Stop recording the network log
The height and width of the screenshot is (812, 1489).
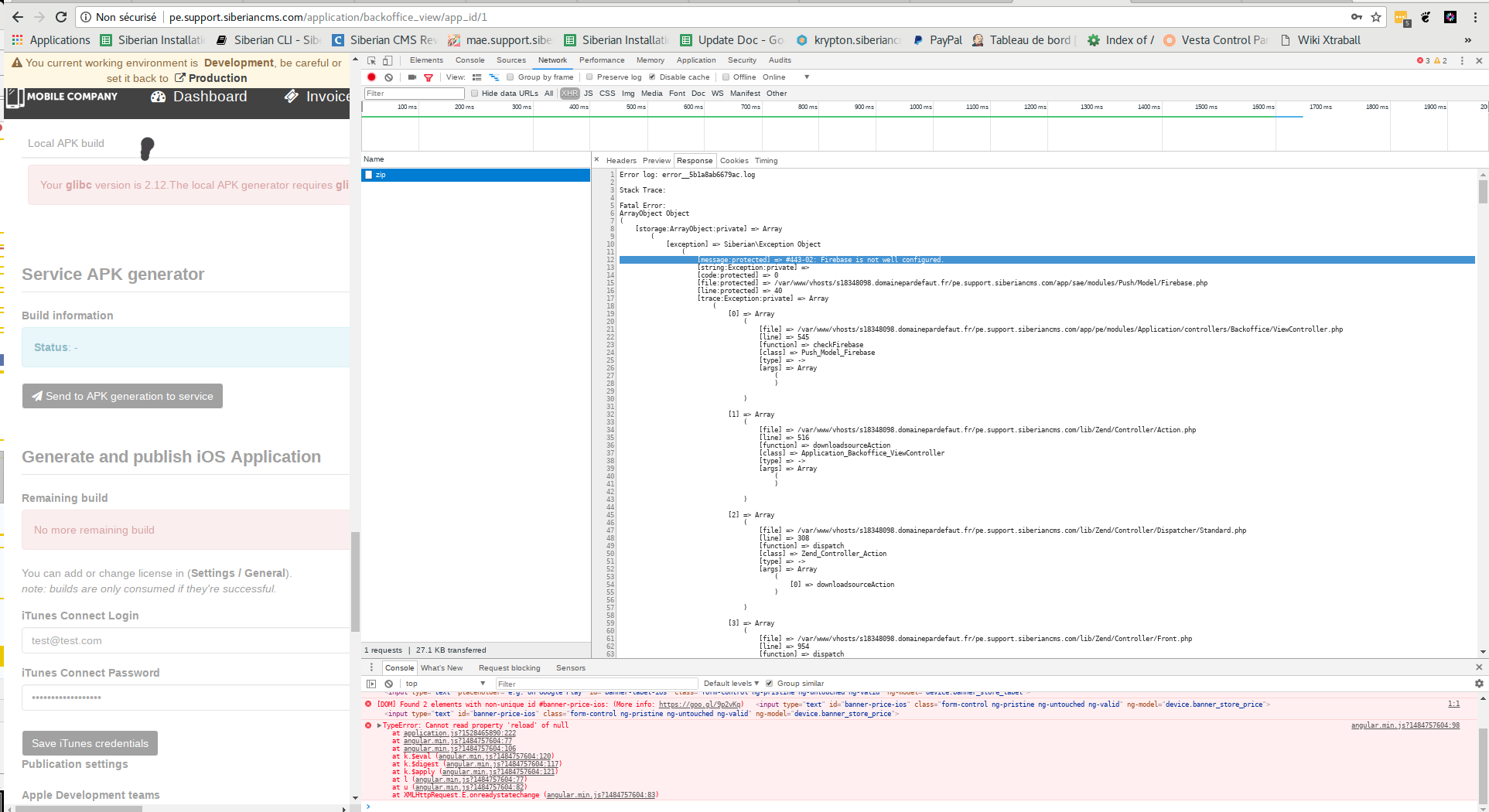[x=371, y=77]
